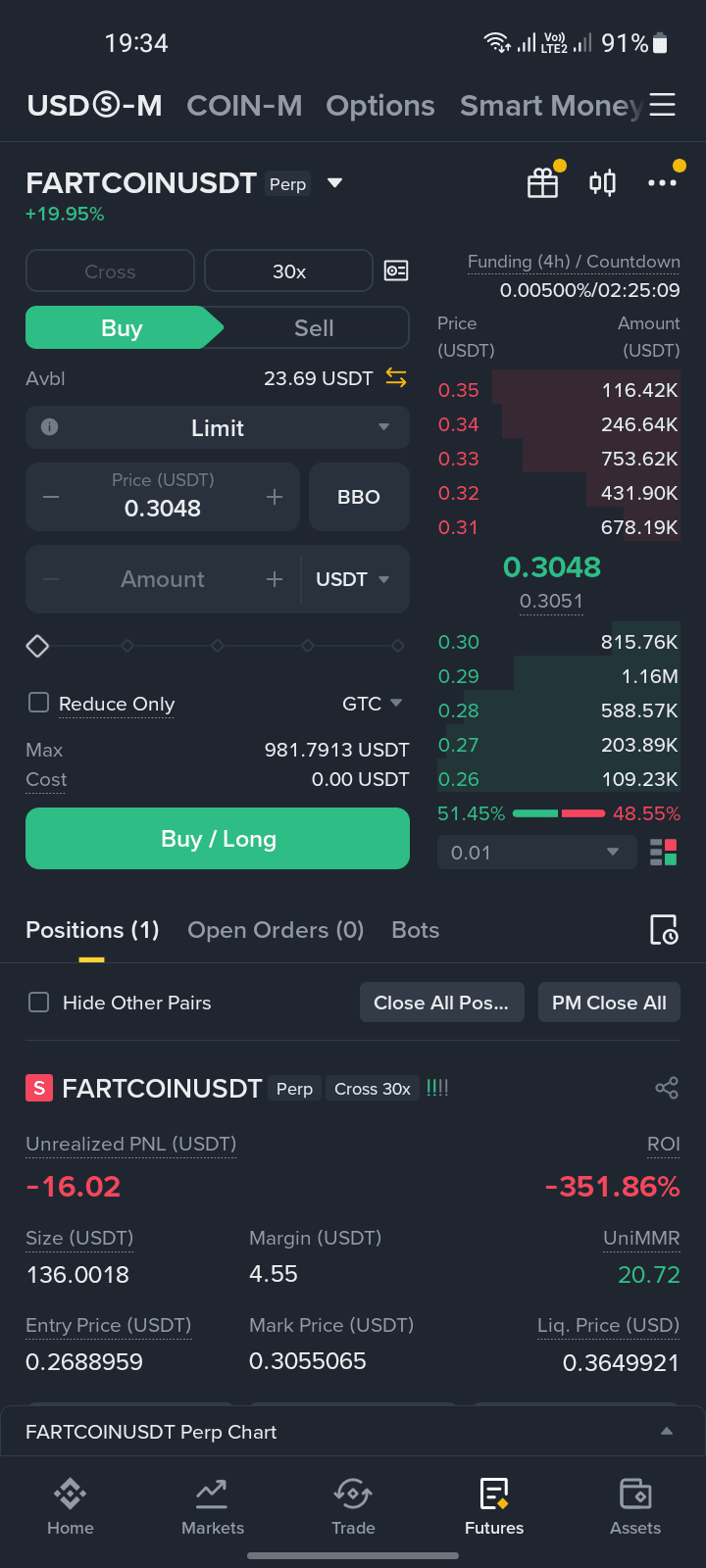This screenshot has width=706, height=1568.
Task: Tap the 51.45% / 48.55% buy-sell ratio bar
Action: tap(559, 813)
